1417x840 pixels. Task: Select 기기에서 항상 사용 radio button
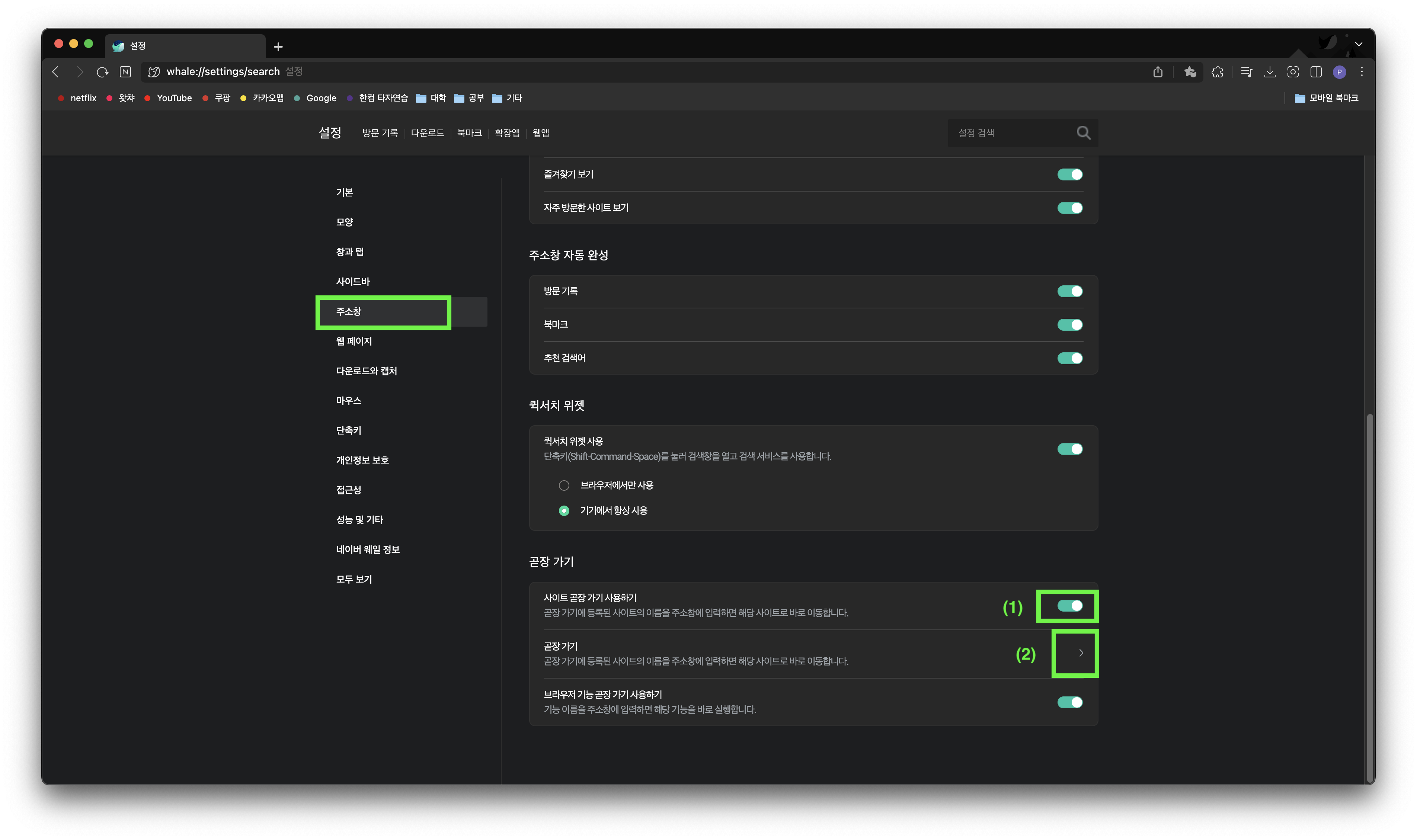coord(564,510)
